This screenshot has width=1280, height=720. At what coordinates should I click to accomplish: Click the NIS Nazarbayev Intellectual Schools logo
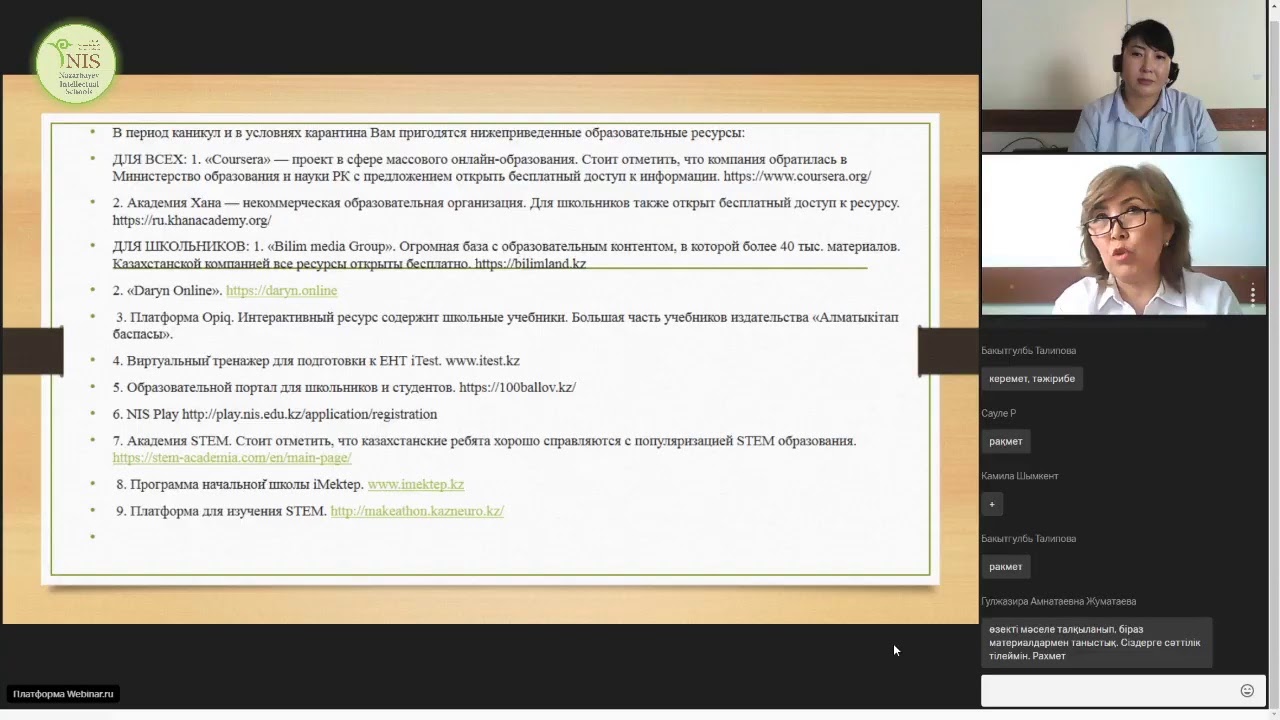point(76,64)
